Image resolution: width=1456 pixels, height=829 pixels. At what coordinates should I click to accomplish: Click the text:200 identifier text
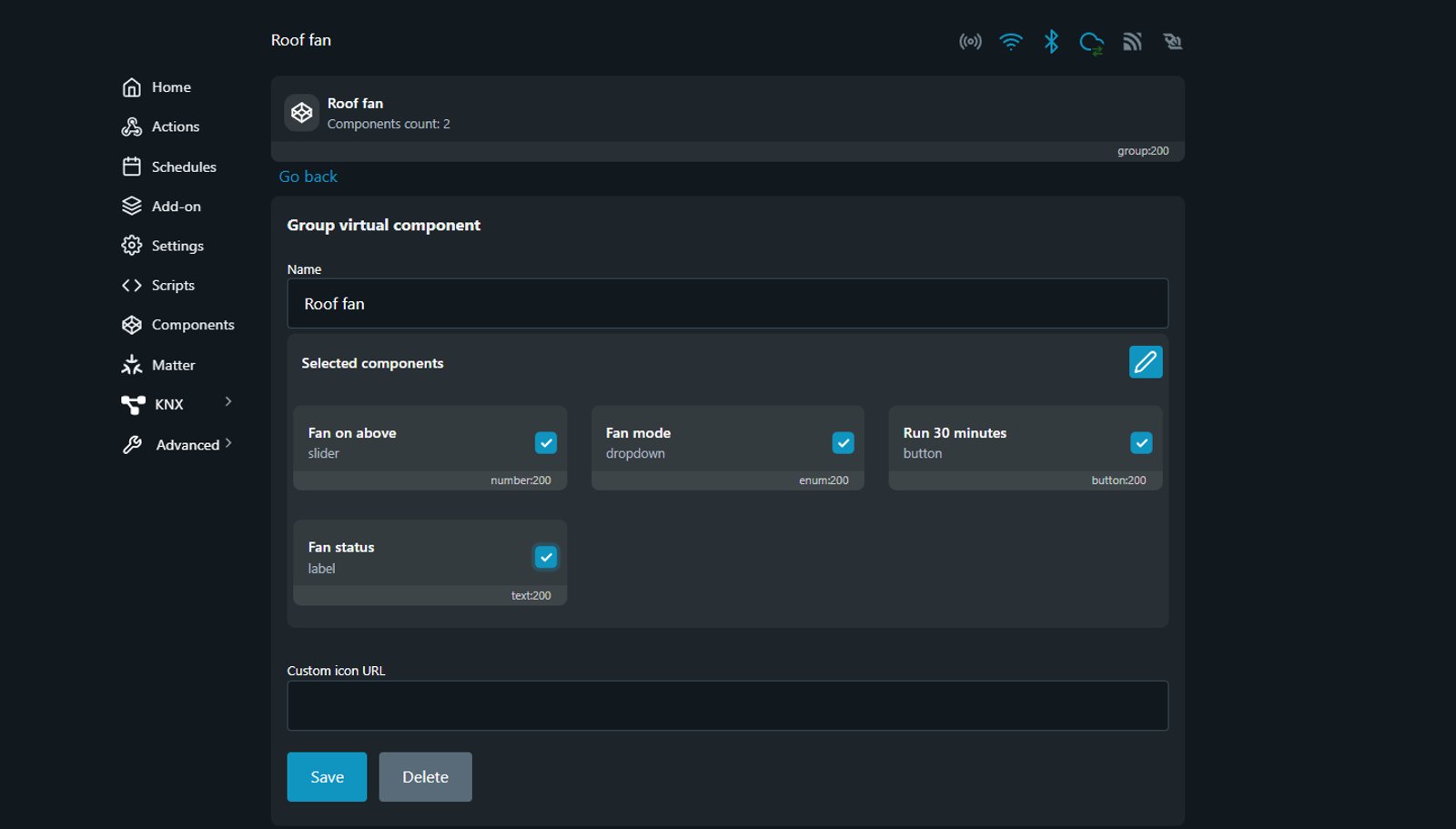click(531, 596)
